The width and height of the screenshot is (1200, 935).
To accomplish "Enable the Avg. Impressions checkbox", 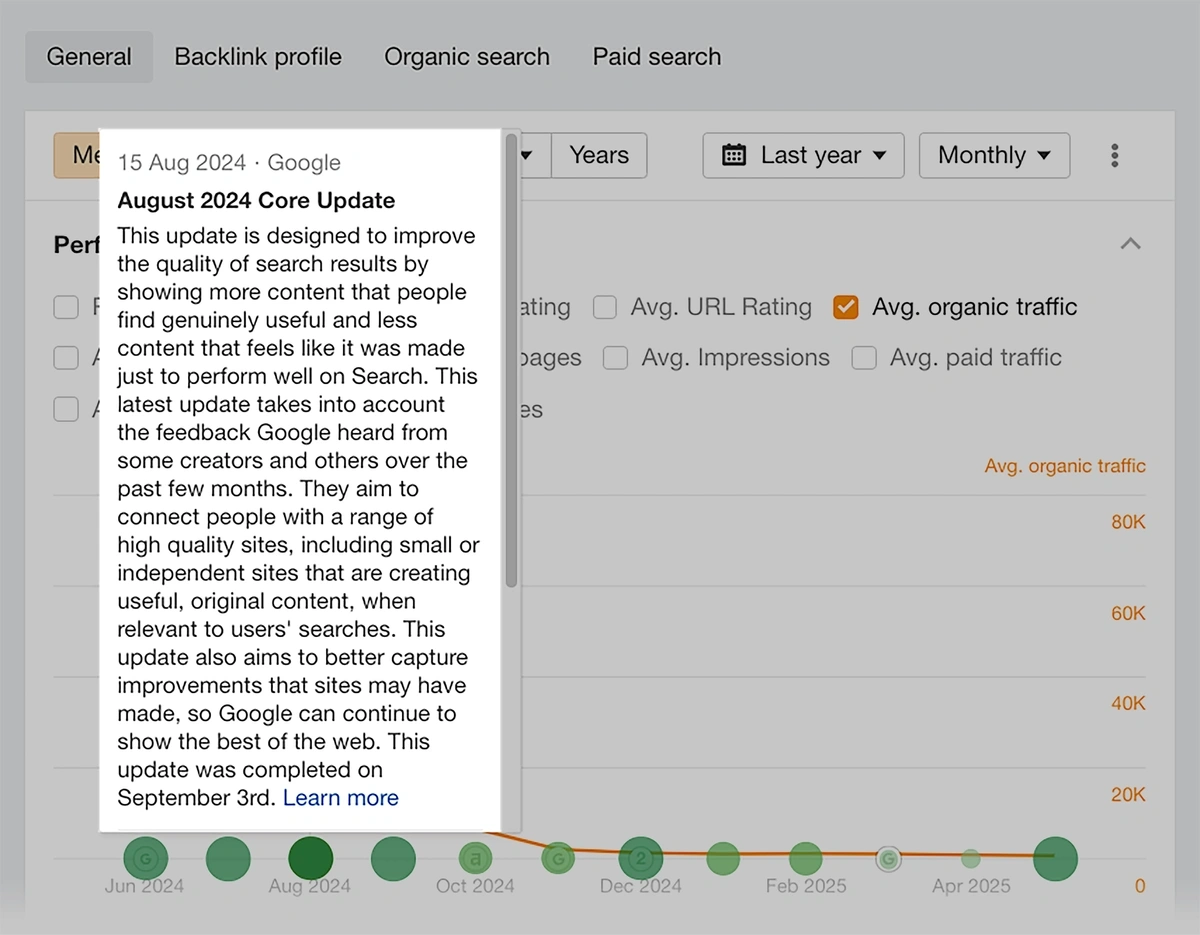I will 615,357.
